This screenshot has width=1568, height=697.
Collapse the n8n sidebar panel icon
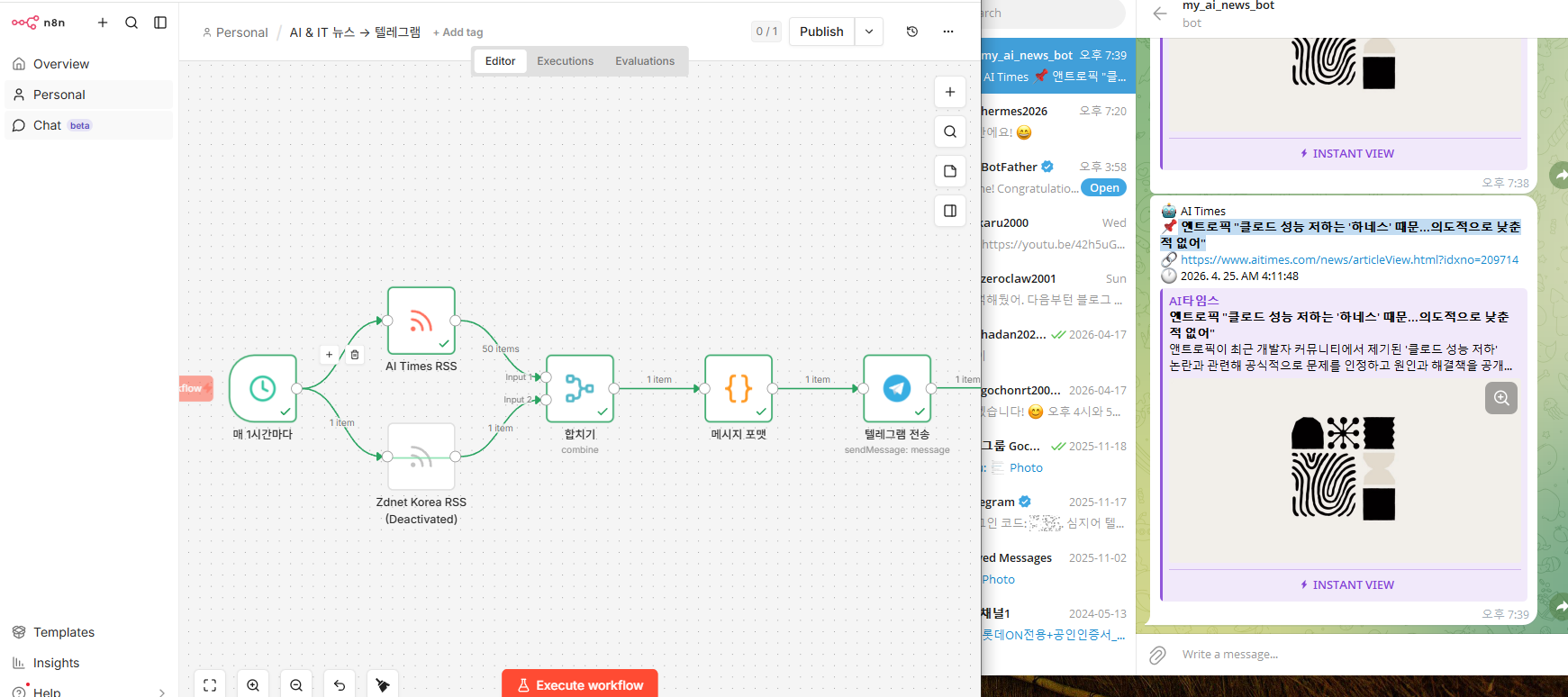pyautogui.click(x=160, y=23)
